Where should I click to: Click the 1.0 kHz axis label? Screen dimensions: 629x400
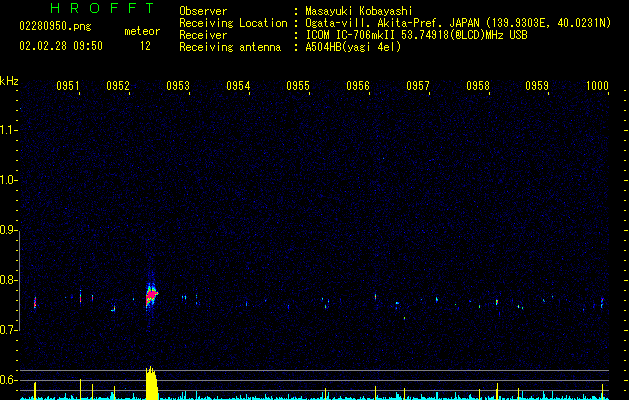point(8,180)
